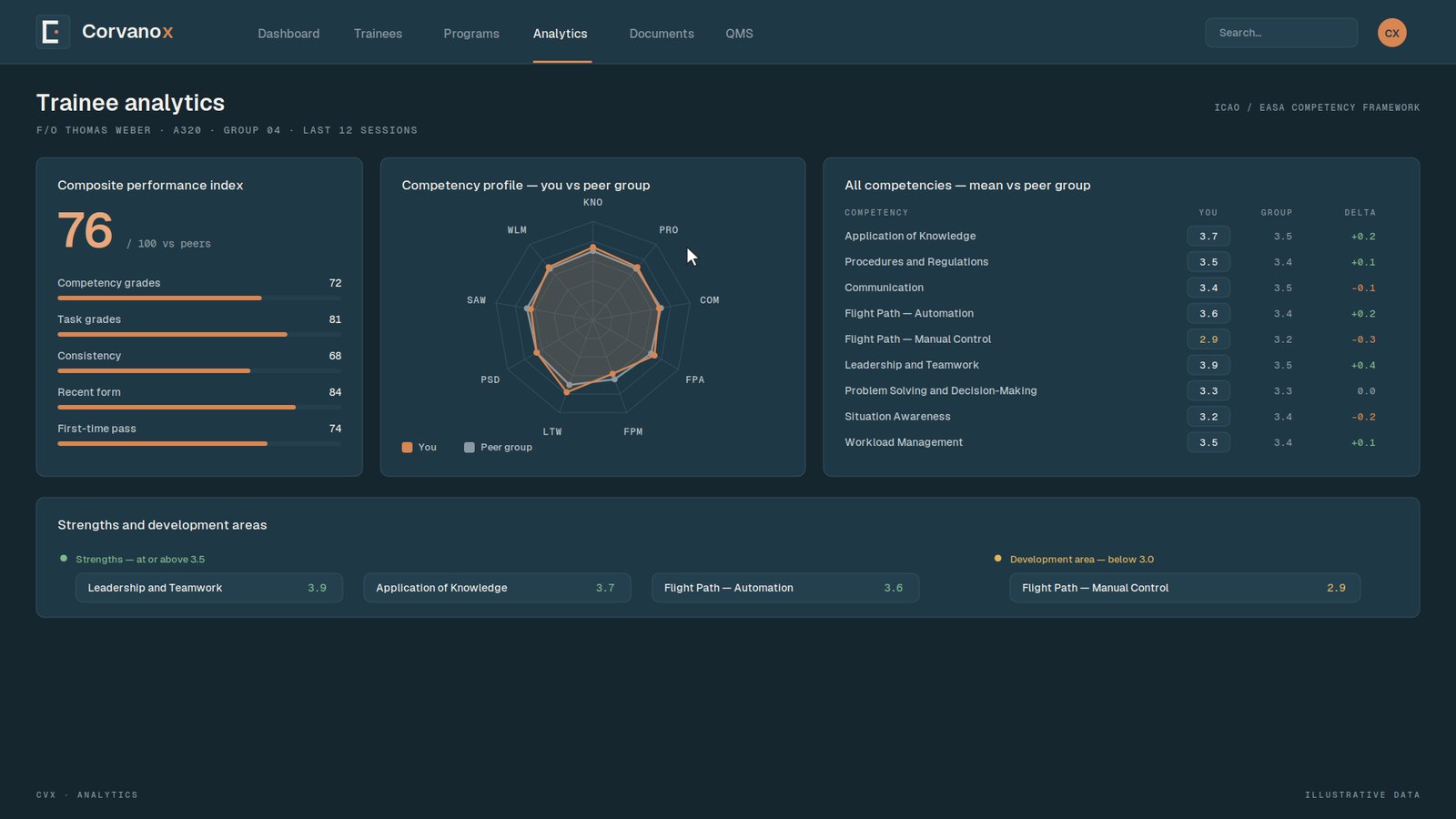1456x819 pixels.
Task: Click the Corvanox logo icon
Action: pos(53,32)
